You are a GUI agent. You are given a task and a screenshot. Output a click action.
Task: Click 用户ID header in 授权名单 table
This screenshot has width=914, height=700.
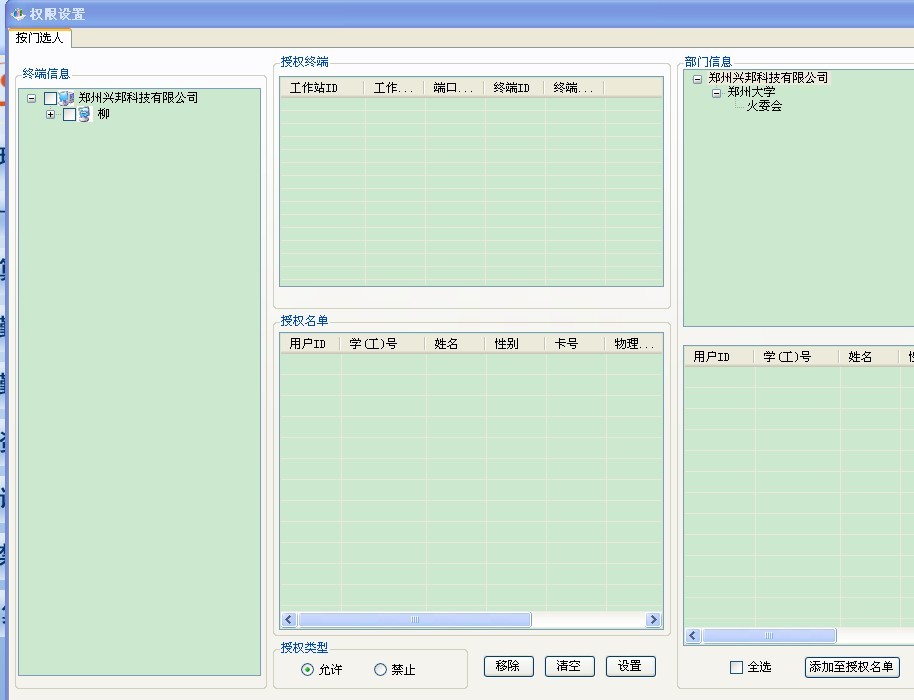pyautogui.click(x=310, y=344)
